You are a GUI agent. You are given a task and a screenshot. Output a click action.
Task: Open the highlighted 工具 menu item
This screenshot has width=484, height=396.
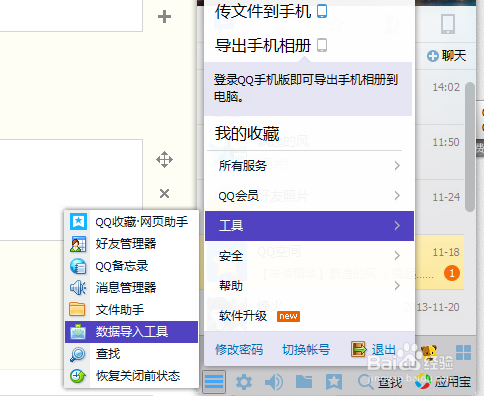click(309, 226)
